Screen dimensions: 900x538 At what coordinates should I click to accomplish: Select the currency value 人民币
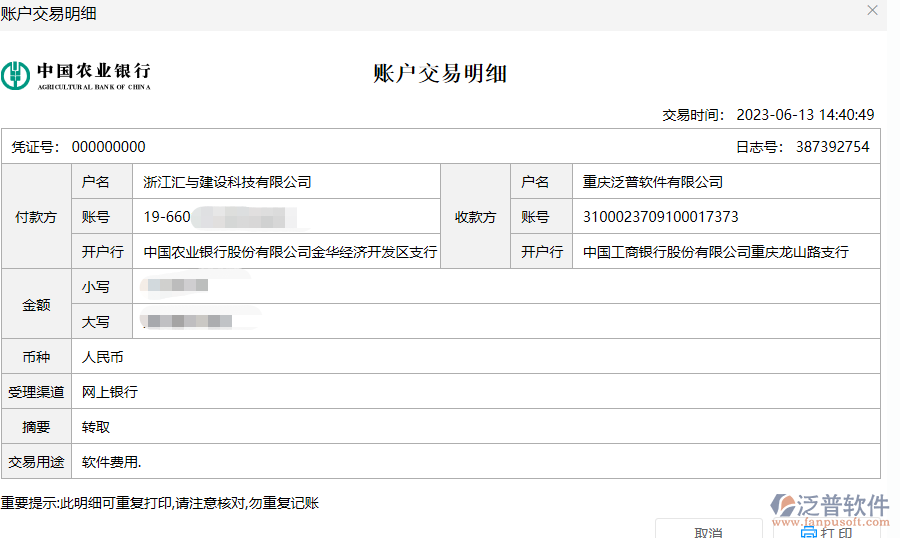[103, 357]
